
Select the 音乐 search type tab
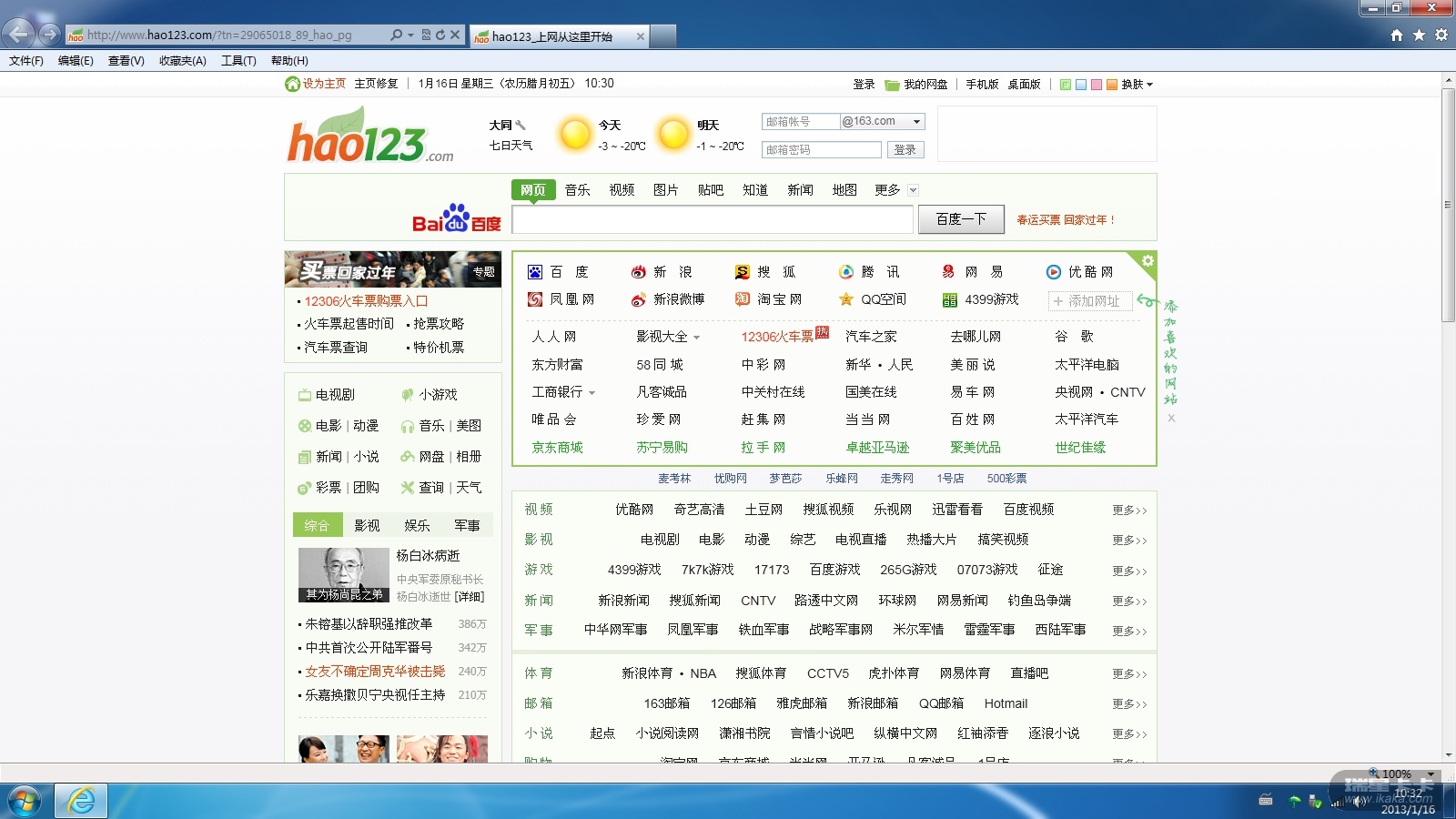coord(577,190)
